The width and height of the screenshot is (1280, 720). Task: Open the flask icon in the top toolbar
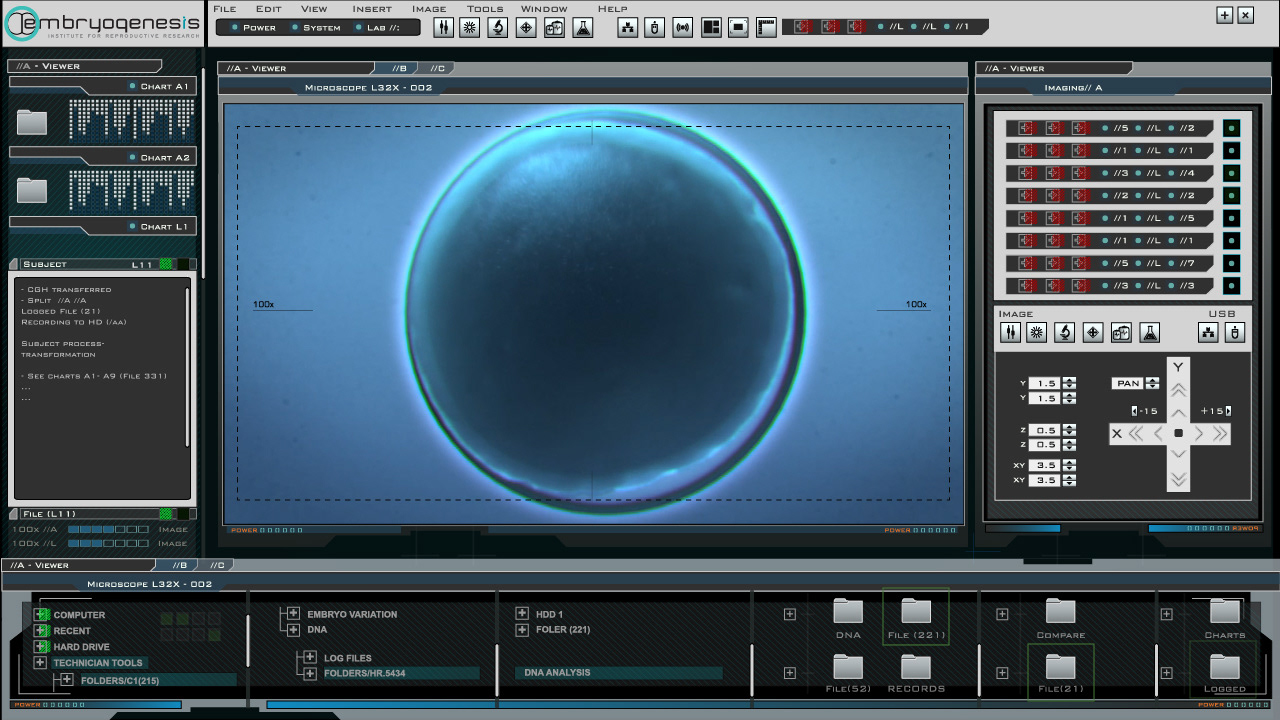tap(583, 27)
